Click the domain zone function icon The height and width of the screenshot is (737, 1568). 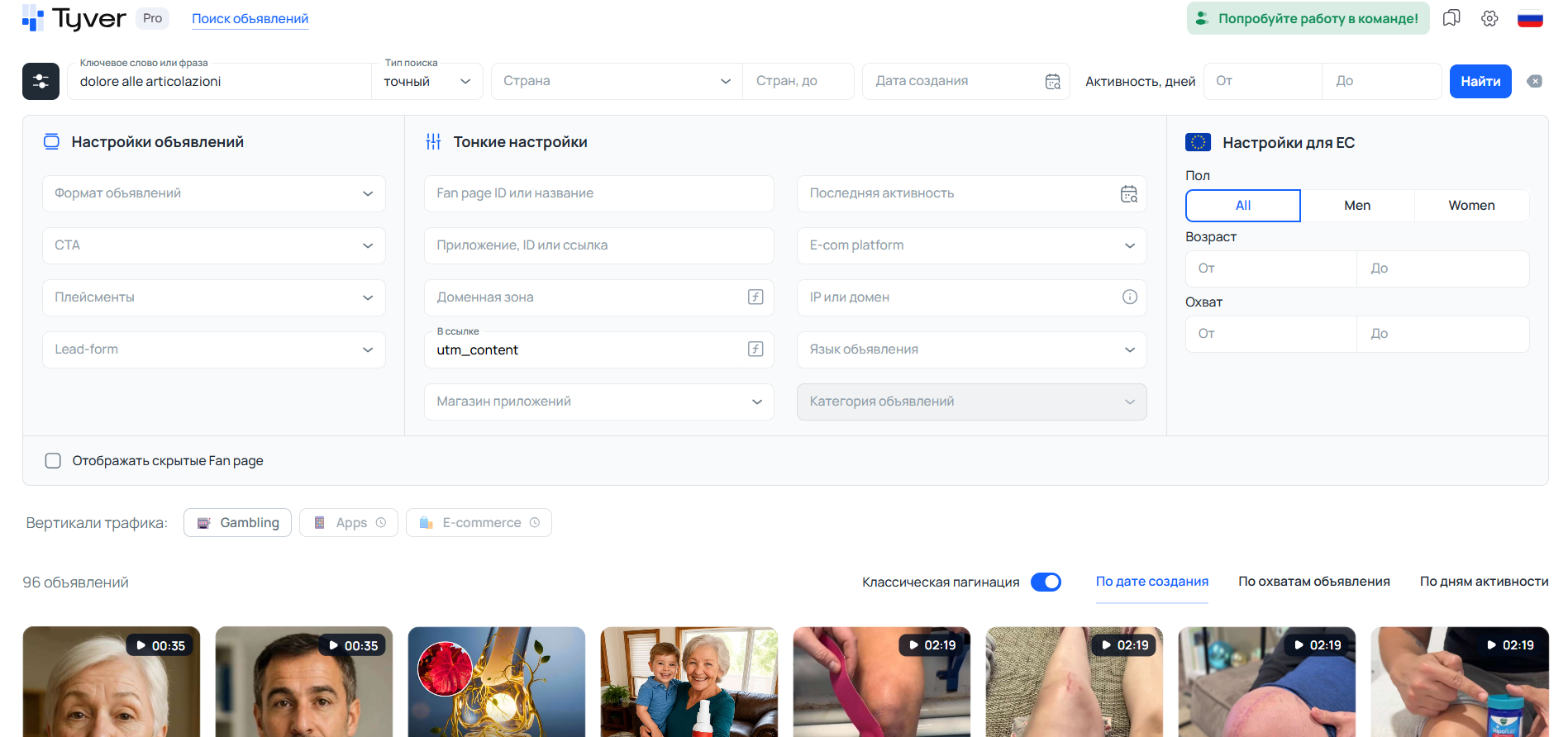755,297
